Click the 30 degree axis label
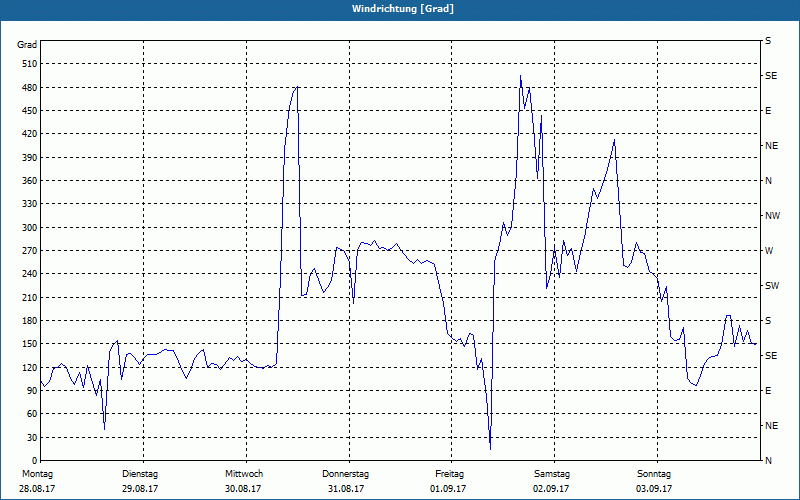Image resolution: width=800 pixels, height=500 pixels. [x=32, y=437]
